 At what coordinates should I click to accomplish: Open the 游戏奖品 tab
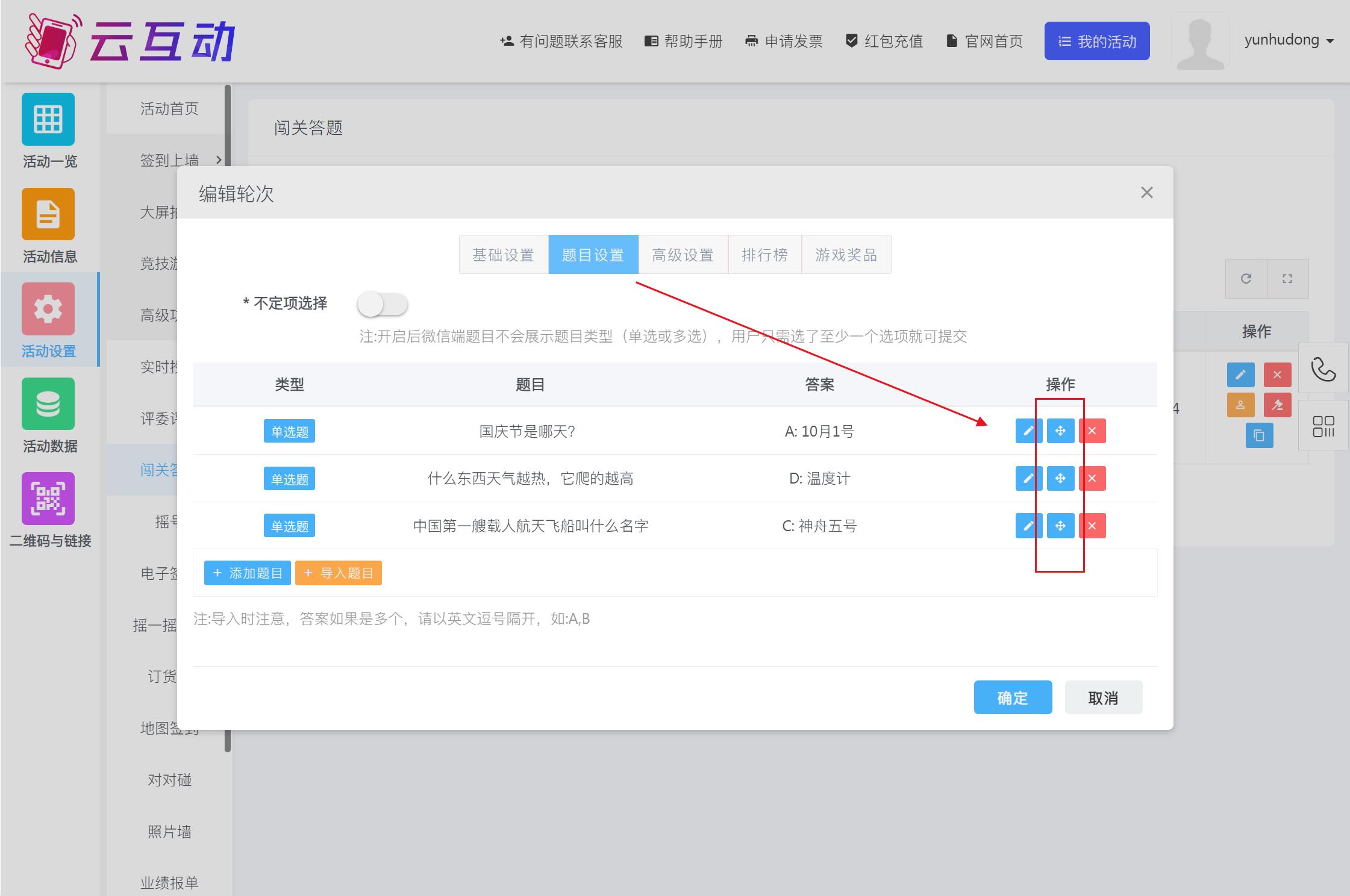846,254
